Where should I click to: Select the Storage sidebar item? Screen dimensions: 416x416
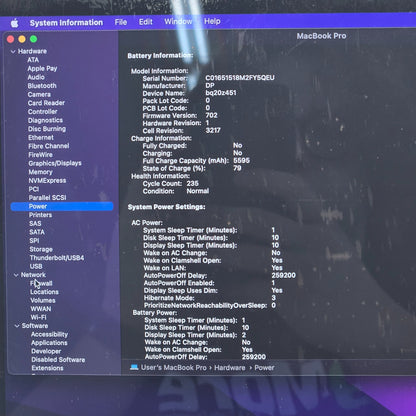41,249
